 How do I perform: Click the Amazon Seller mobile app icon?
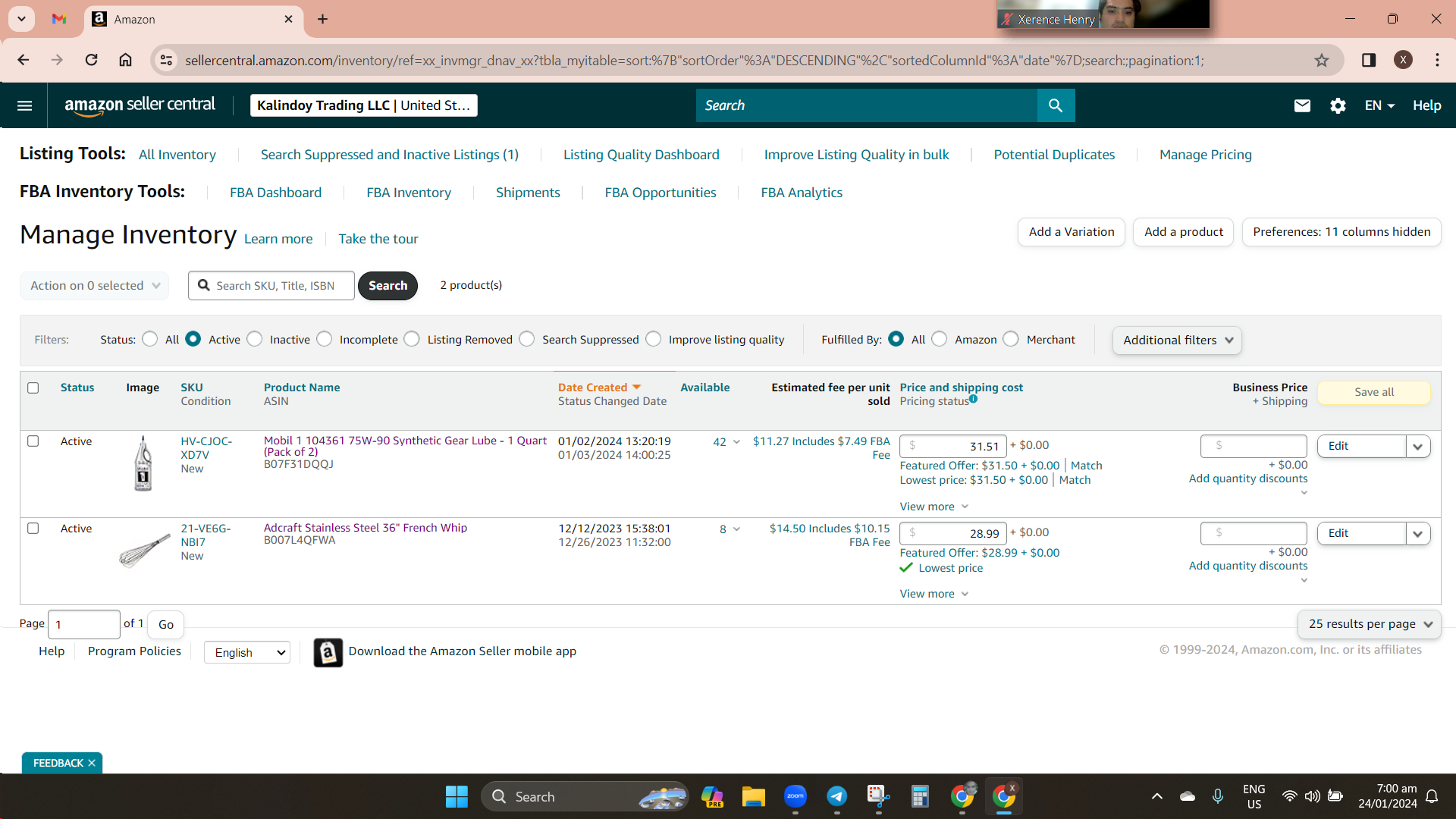[328, 652]
